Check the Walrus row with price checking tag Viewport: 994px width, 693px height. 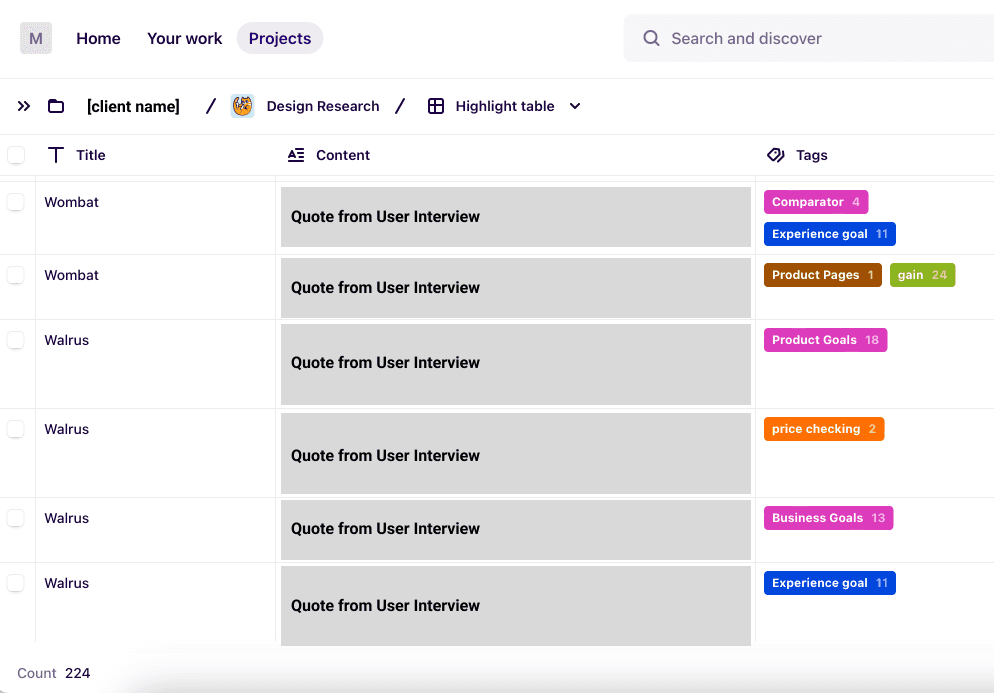click(x=16, y=429)
